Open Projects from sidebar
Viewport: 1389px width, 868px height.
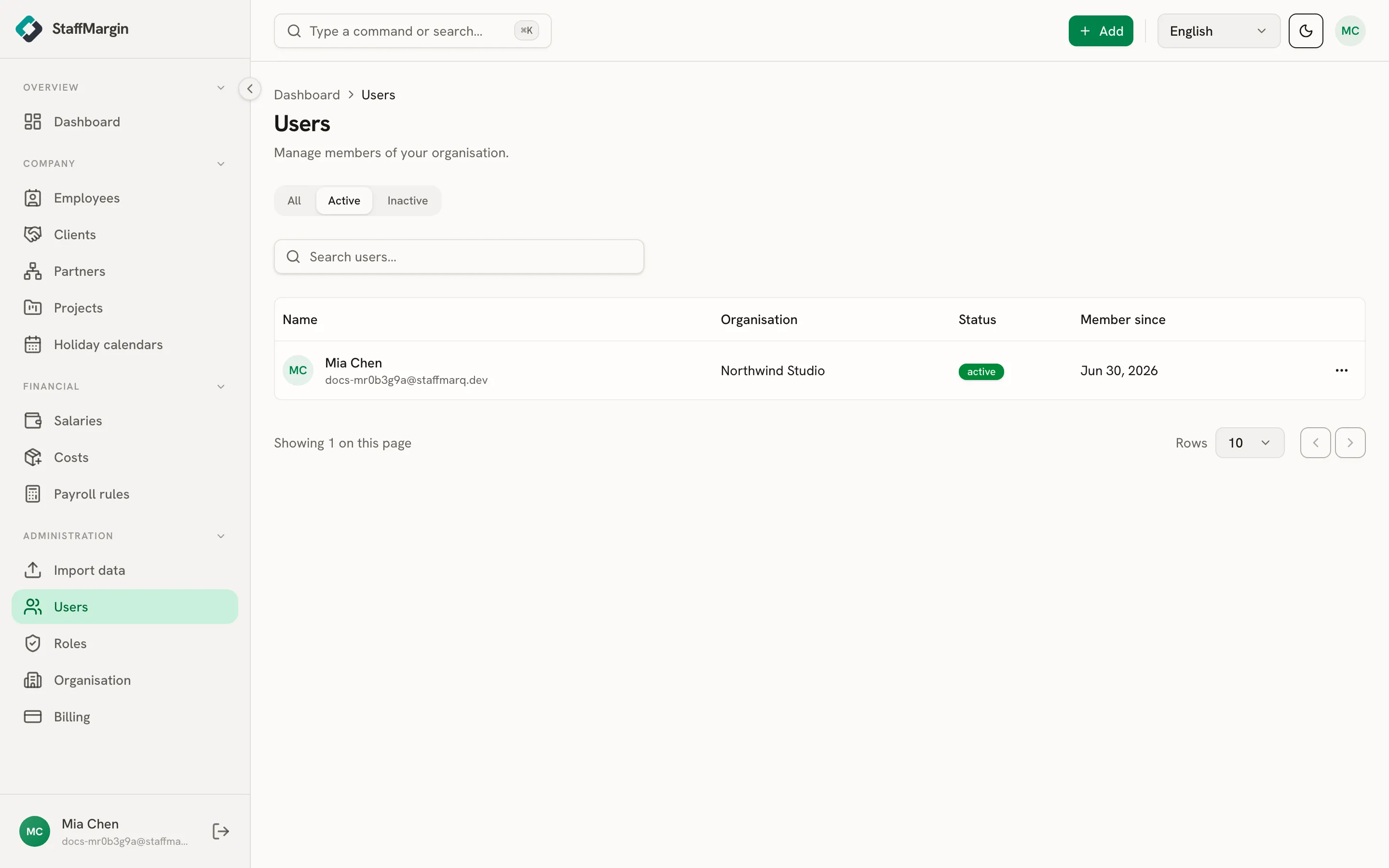point(124,308)
